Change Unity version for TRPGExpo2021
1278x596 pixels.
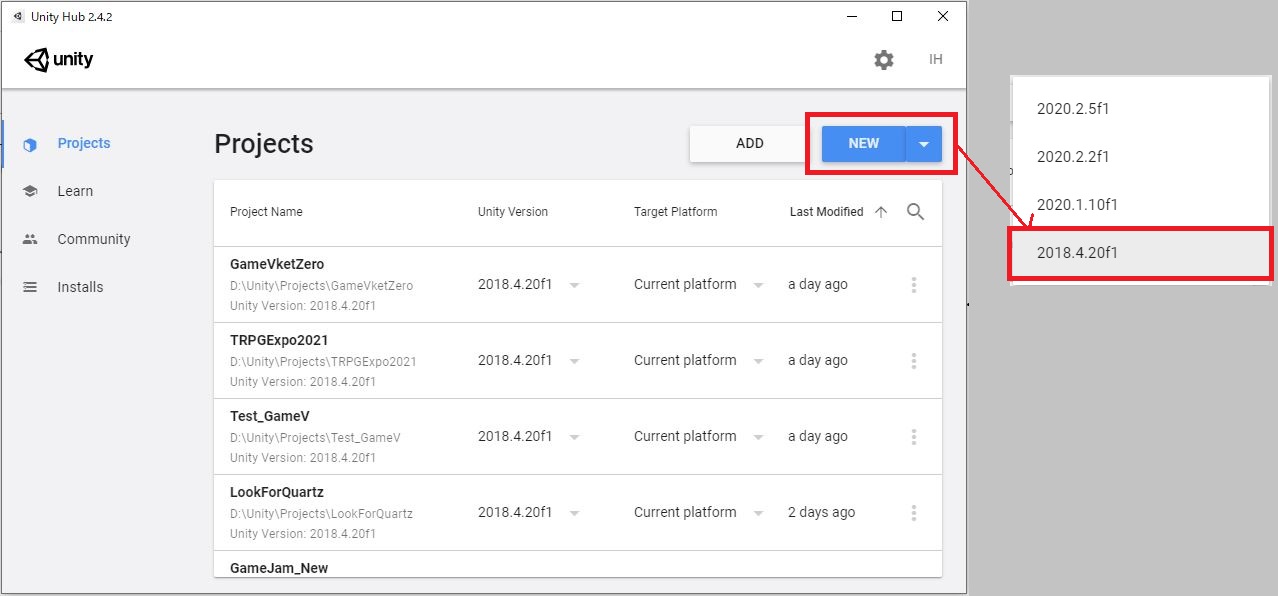(x=529, y=361)
